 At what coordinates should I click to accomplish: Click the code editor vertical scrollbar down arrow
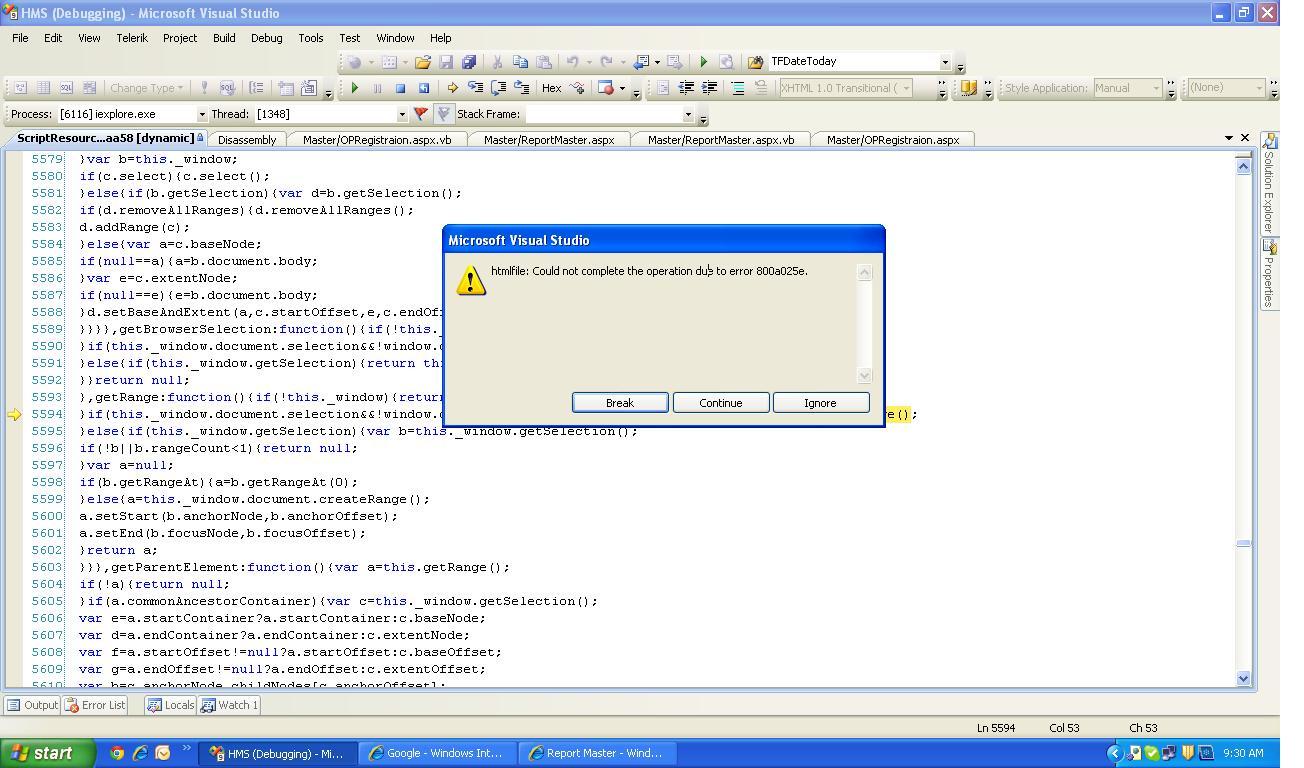(x=1244, y=678)
